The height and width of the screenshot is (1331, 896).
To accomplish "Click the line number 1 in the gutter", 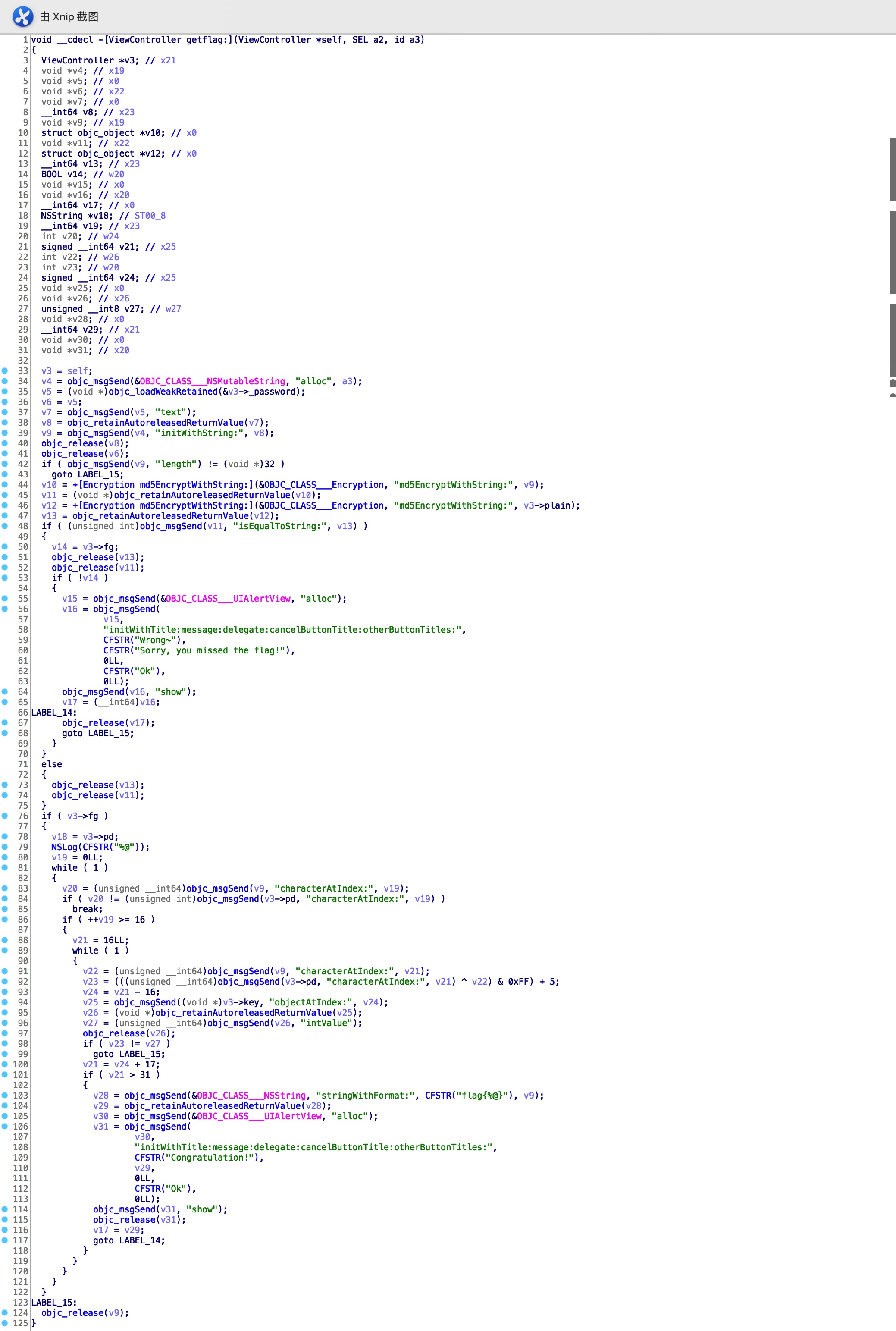I will [x=25, y=39].
